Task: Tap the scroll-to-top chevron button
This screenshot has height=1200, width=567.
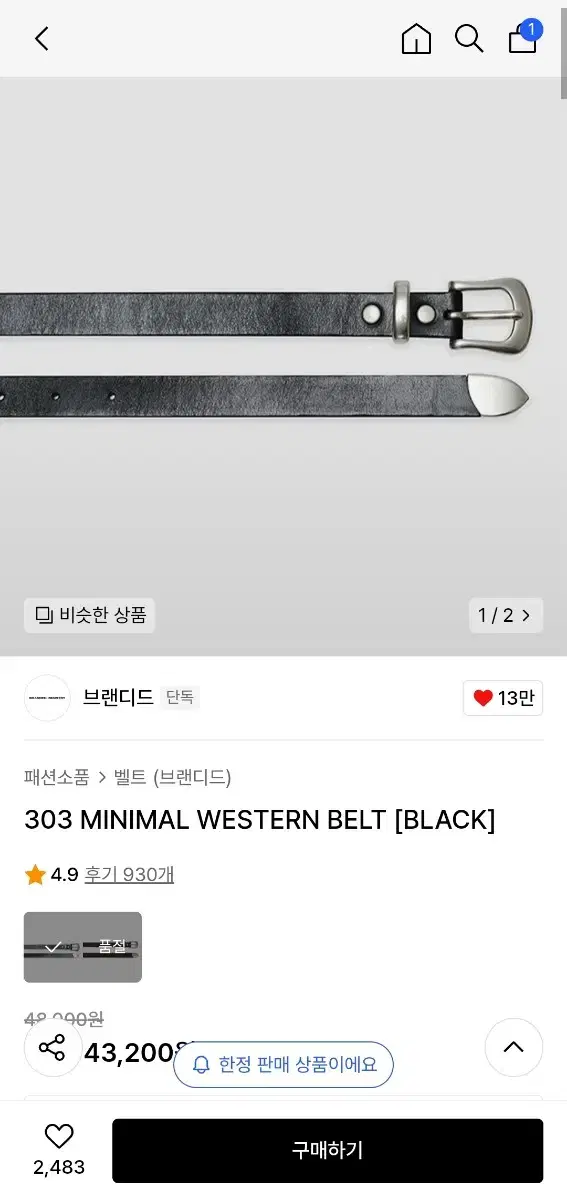Action: coord(513,1048)
